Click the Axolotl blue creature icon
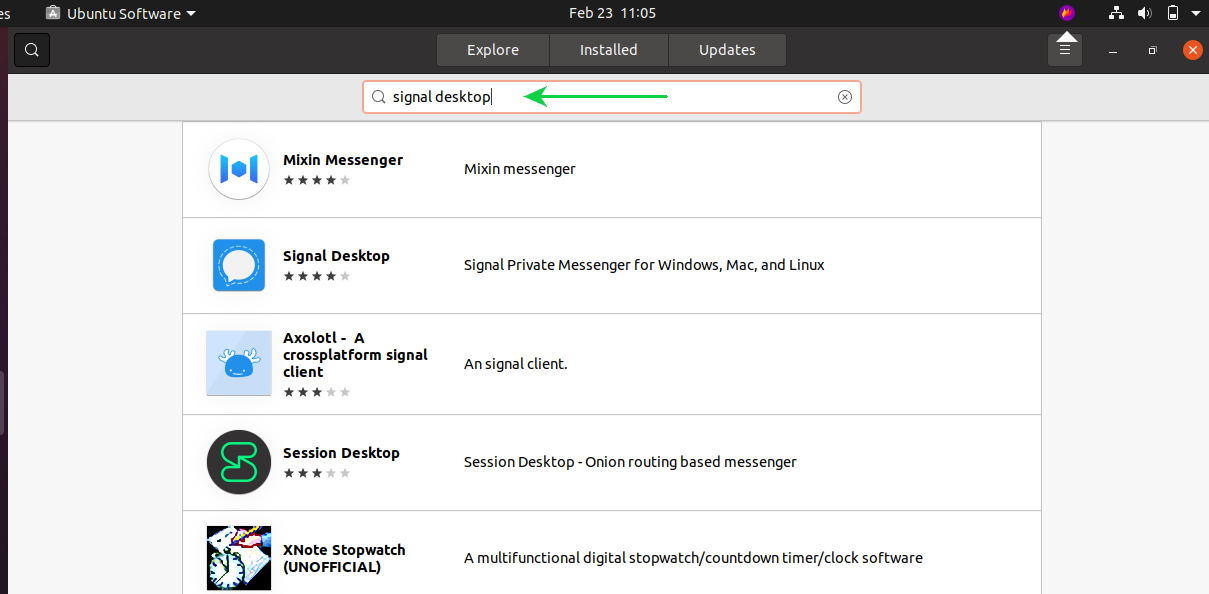 pos(239,363)
